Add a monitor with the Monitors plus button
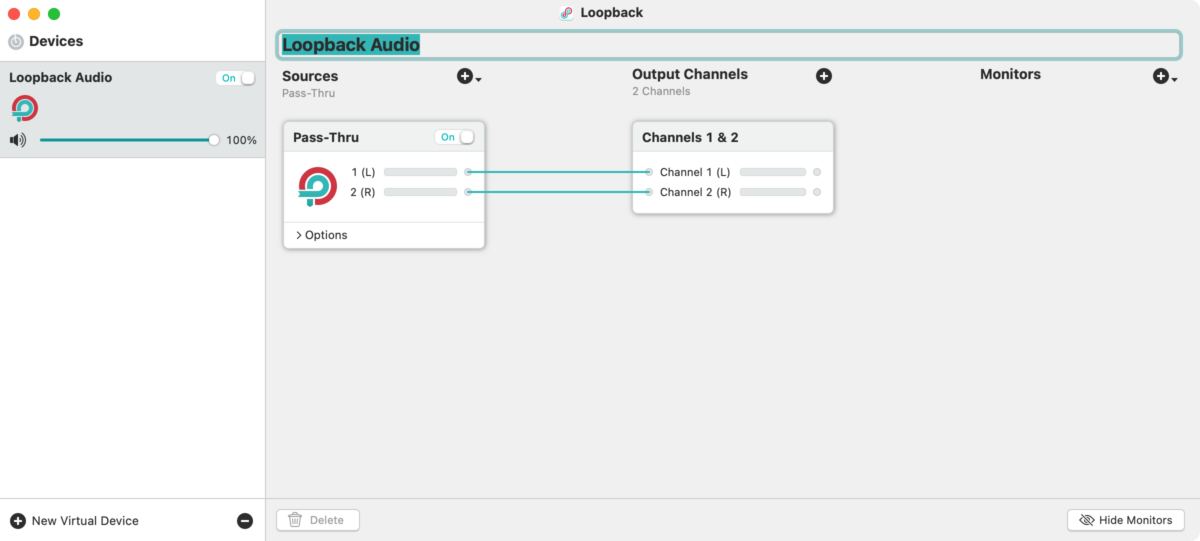 (1164, 77)
